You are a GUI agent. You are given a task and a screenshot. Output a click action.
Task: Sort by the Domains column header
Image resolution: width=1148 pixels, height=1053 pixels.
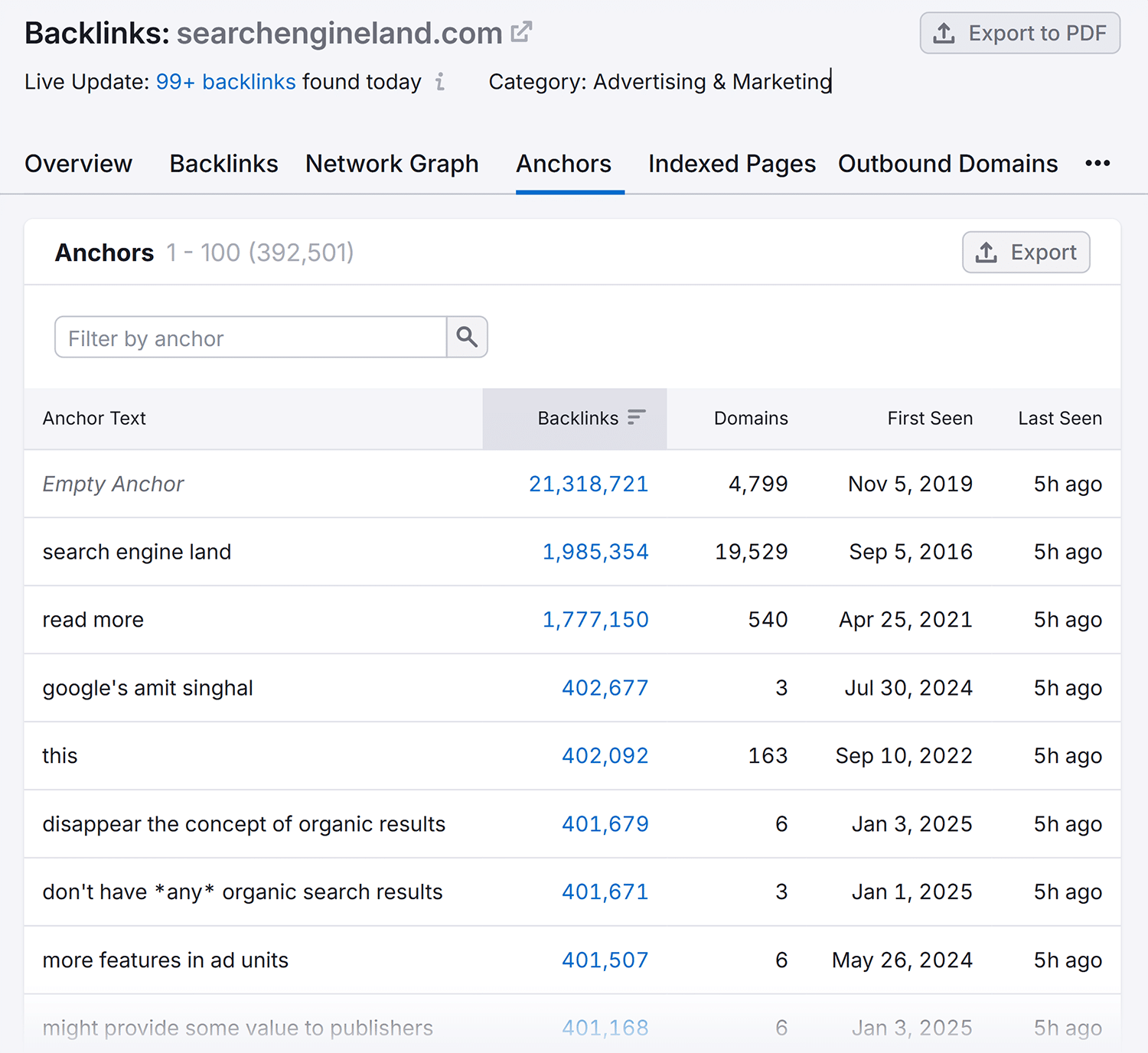tap(751, 419)
